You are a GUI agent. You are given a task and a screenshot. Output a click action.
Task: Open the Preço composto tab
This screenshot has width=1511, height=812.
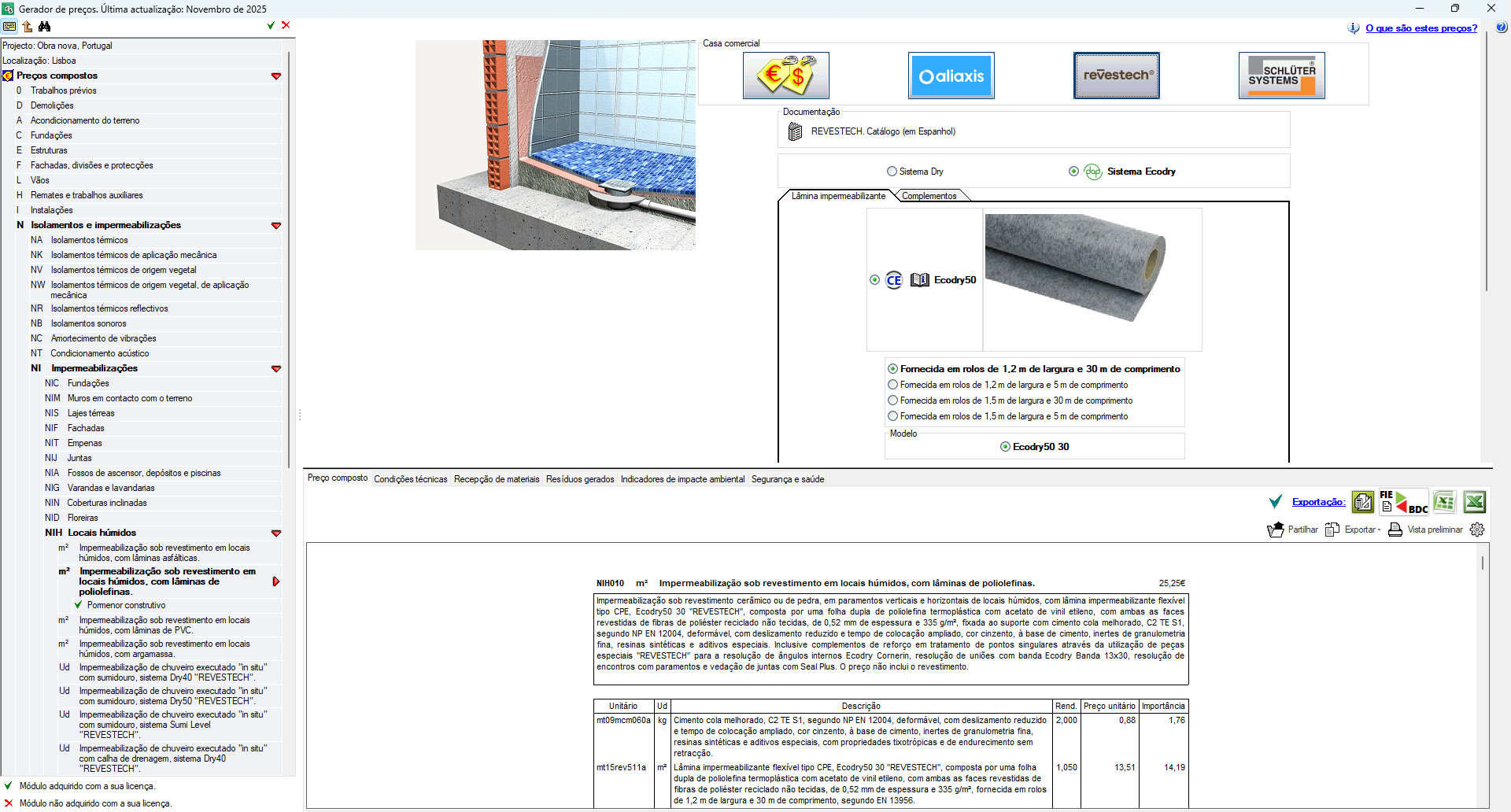[338, 478]
